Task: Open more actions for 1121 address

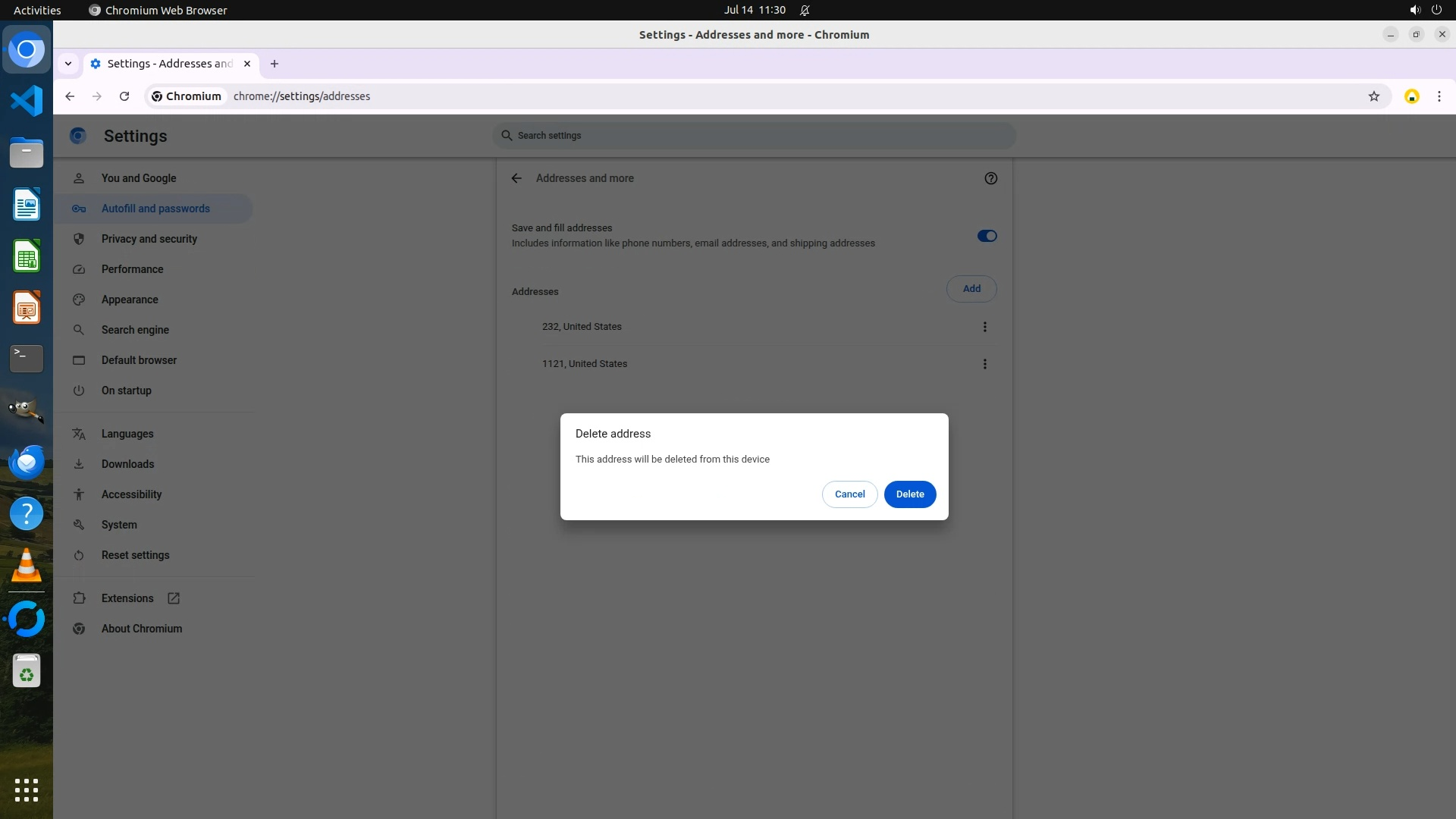Action: tap(984, 364)
